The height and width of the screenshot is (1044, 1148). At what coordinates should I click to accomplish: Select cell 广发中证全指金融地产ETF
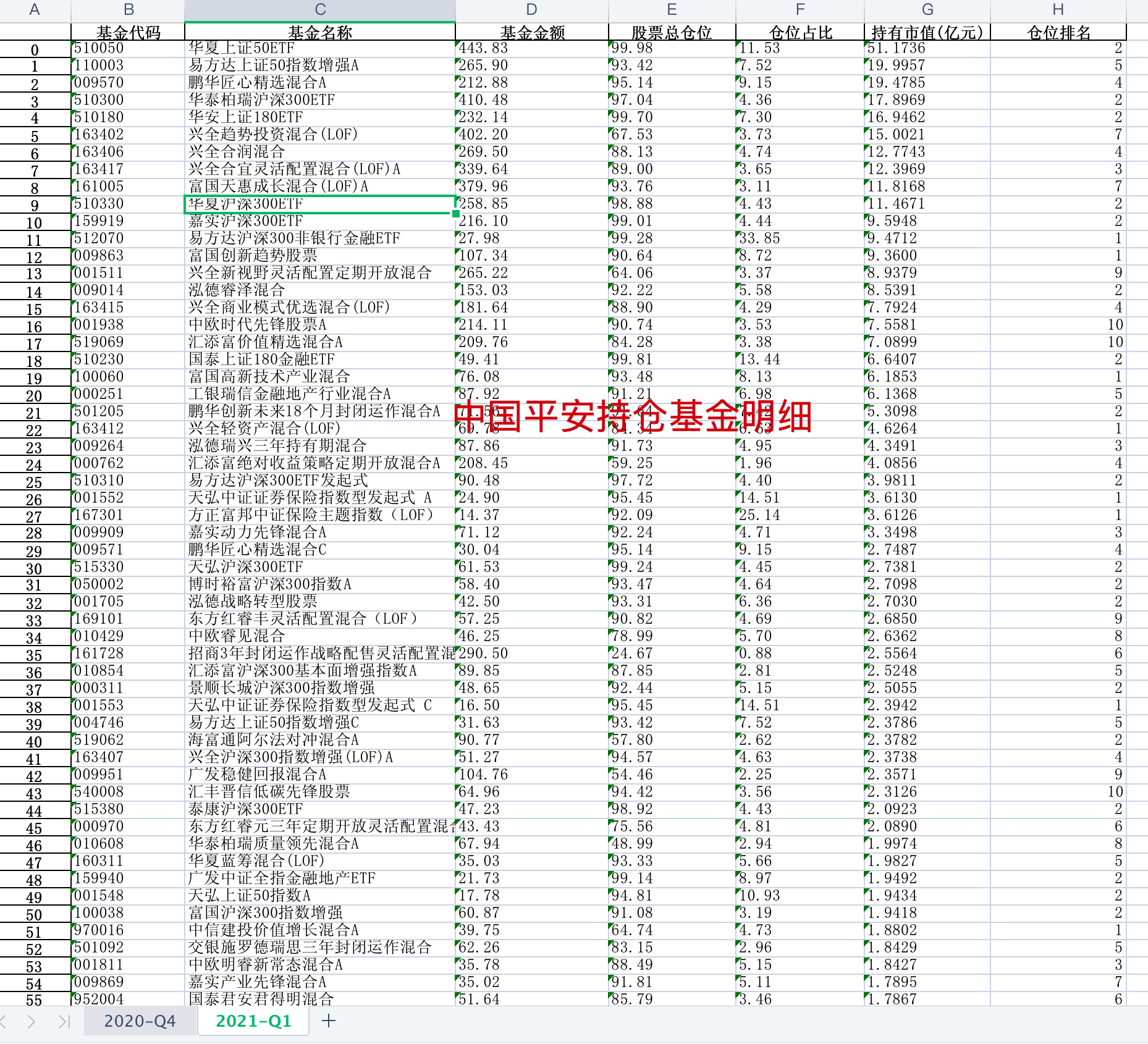320,878
